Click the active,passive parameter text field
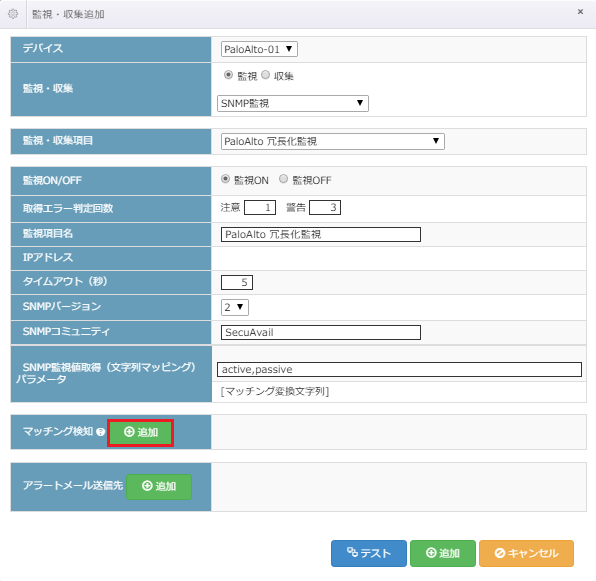This screenshot has width=596, height=581. coord(399,369)
